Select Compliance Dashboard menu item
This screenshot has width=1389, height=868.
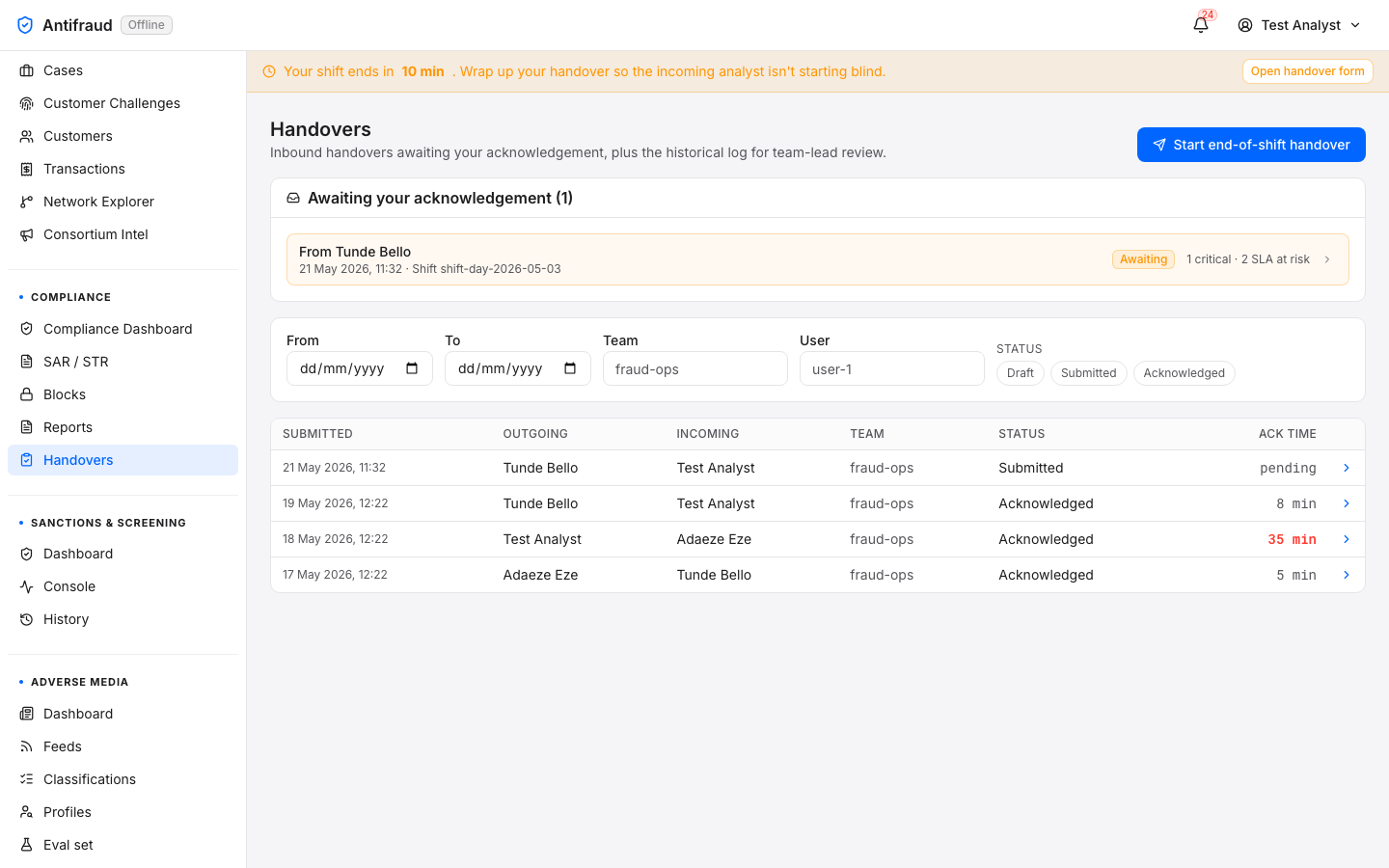[x=123, y=329]
